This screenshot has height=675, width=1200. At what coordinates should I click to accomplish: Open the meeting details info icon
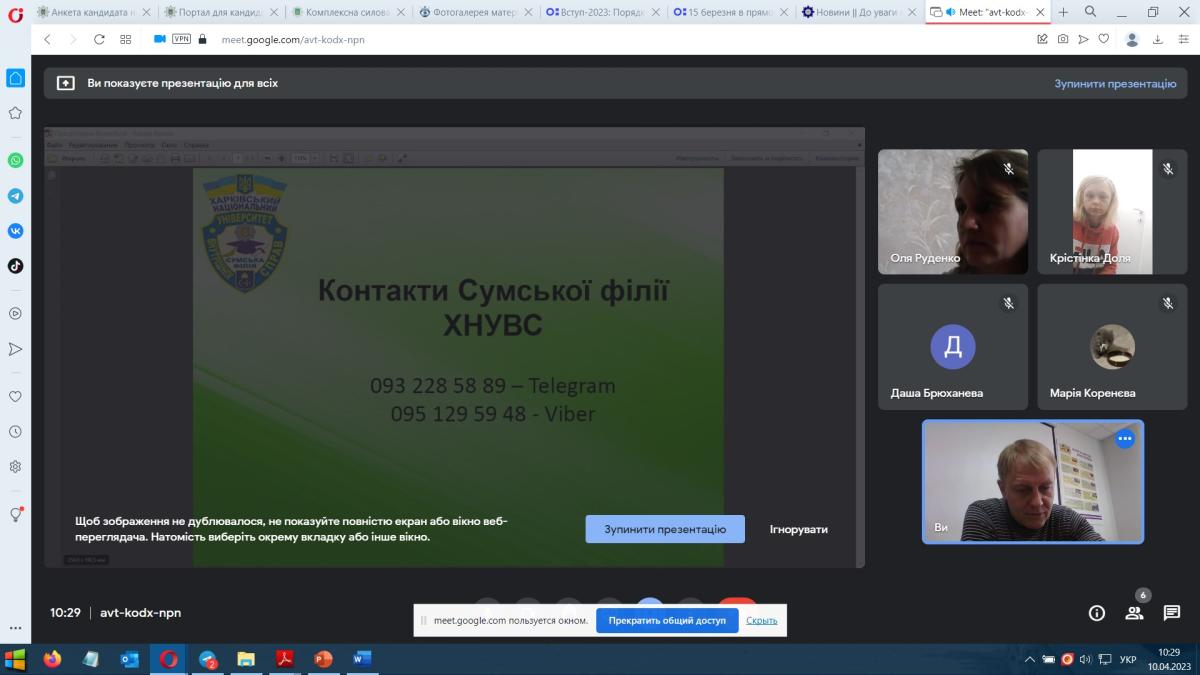[x=1097, y=613]
